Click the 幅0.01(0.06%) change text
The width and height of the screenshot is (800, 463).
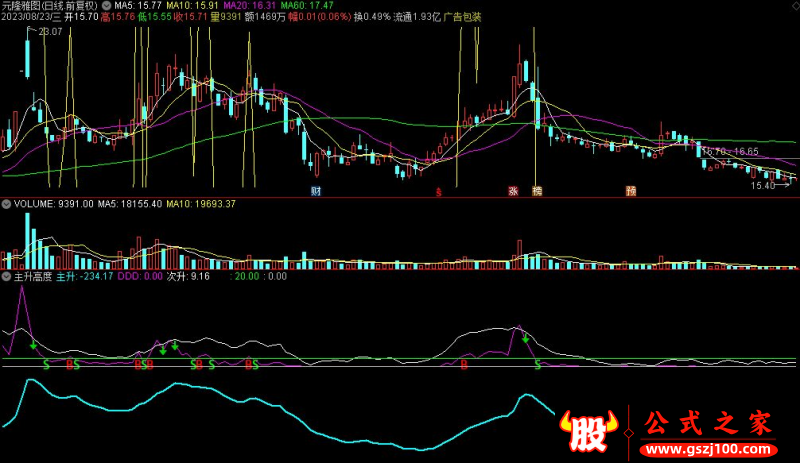point(319,17)
